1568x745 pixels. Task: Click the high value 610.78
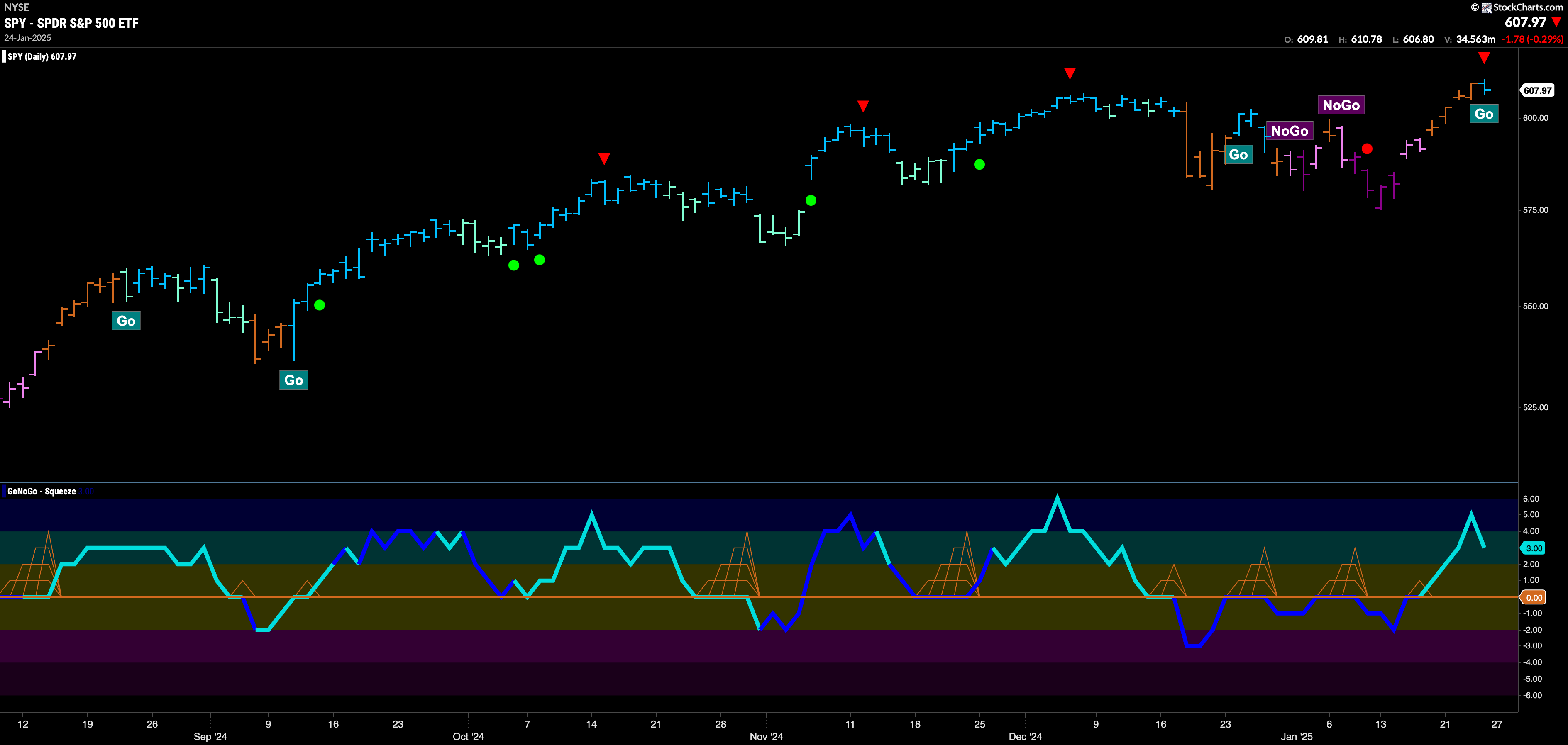point(1367,39)
